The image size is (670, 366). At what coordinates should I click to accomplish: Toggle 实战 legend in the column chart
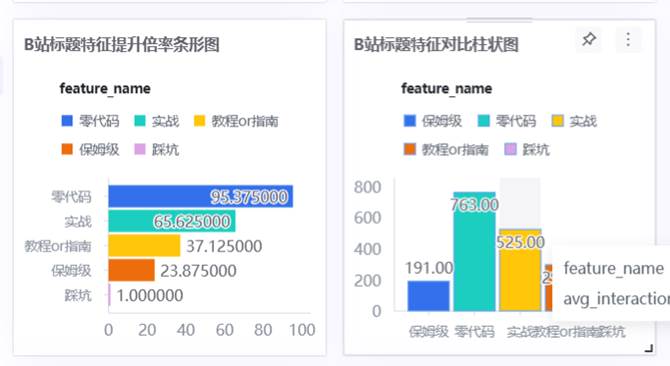(574, 121)
